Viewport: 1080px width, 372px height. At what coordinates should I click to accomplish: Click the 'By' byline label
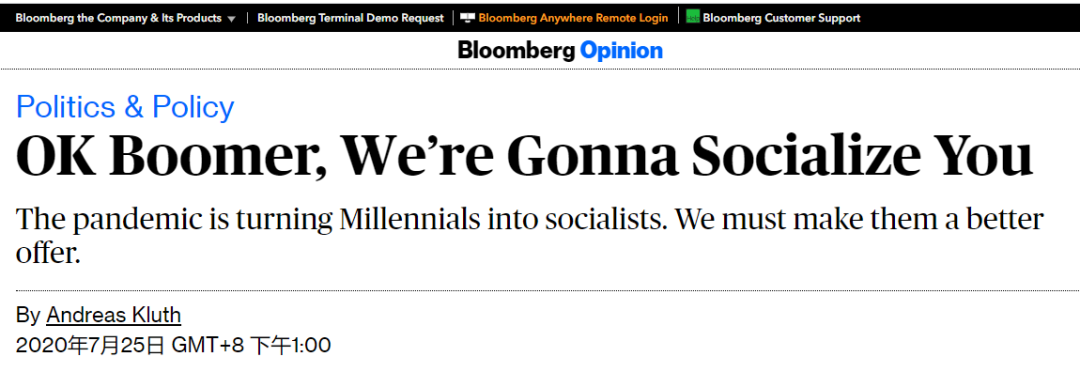pyautogui.click(x=28, y=316)
